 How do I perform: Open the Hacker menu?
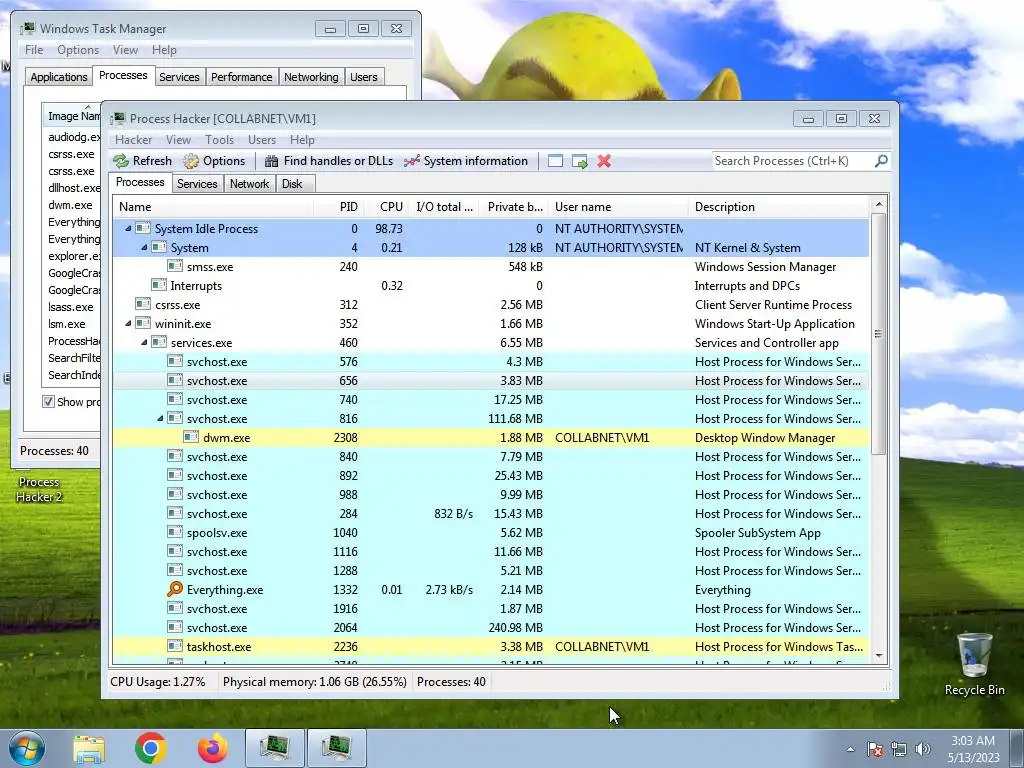click(x=133, y=140)
